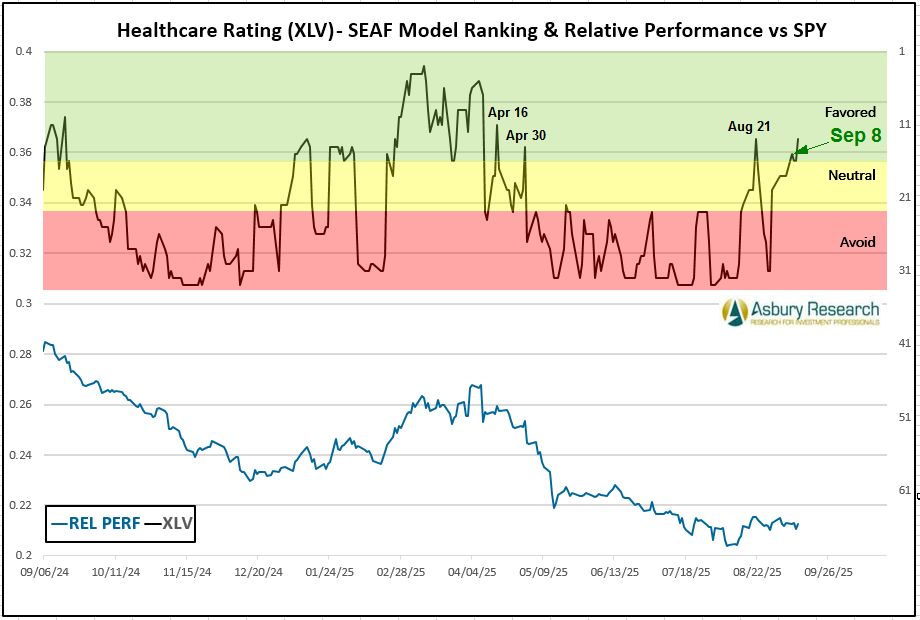Click the Apr 16 peak annotation

pyautogui.click(x=507, y=113)
